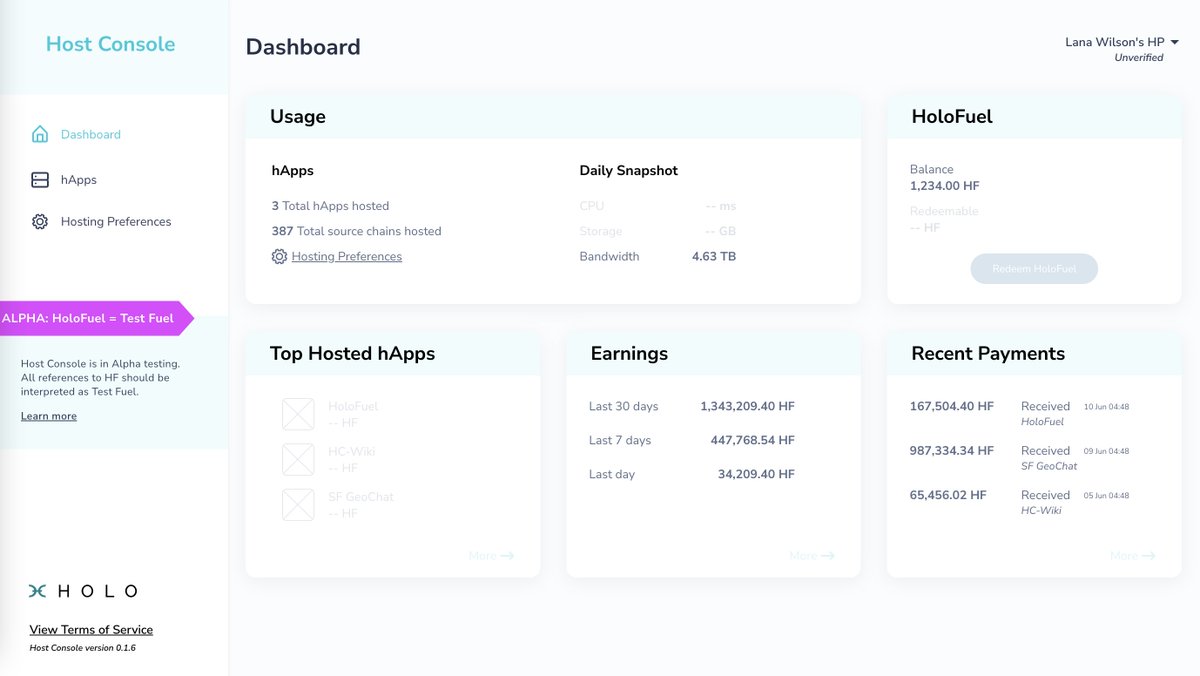
Task: Open hApps page from sidebar menu
Action: point(79,180)
